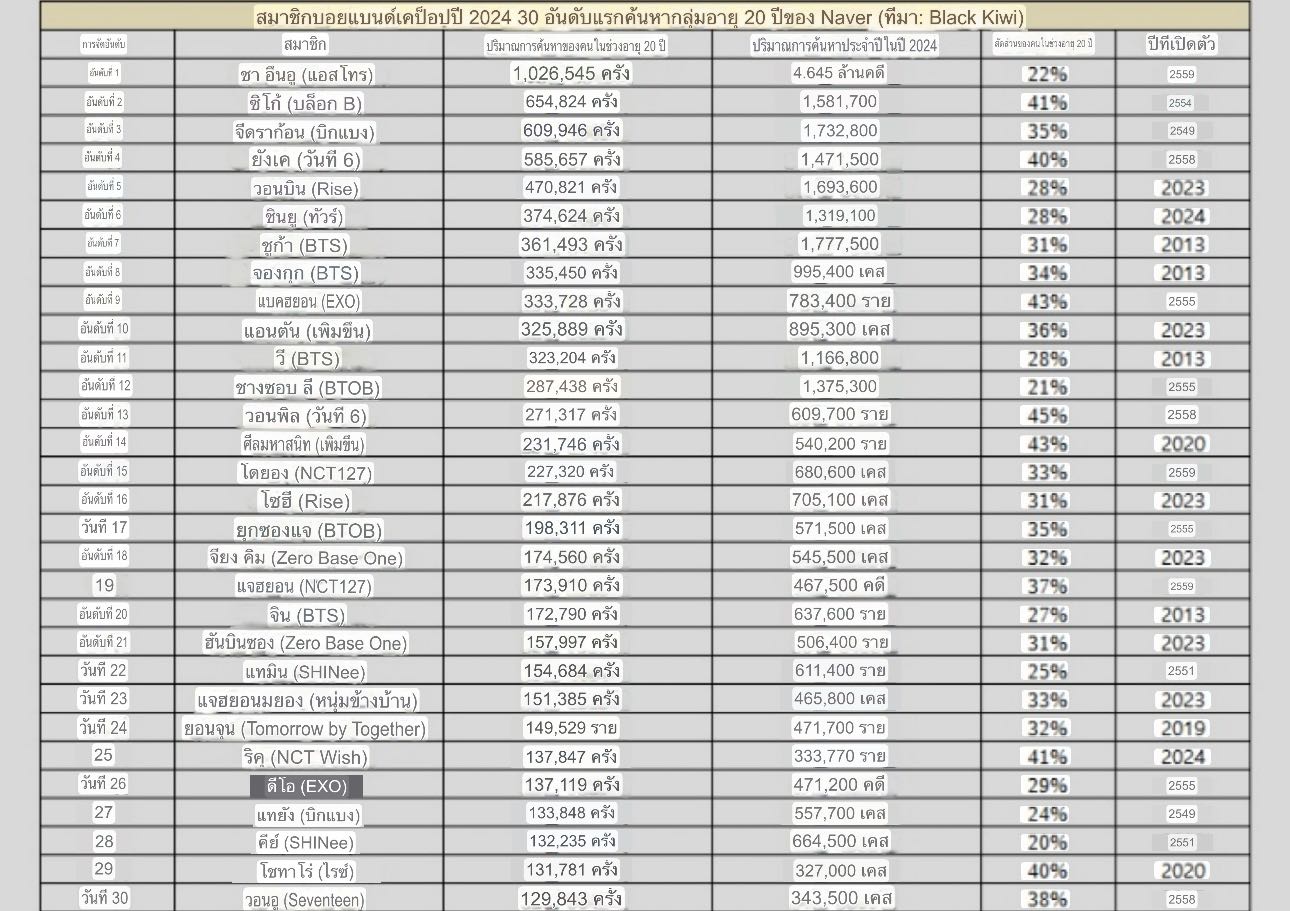
Task: Click the title mentioning Naver and Black Kiwi
Action: (x=640, y=17)
